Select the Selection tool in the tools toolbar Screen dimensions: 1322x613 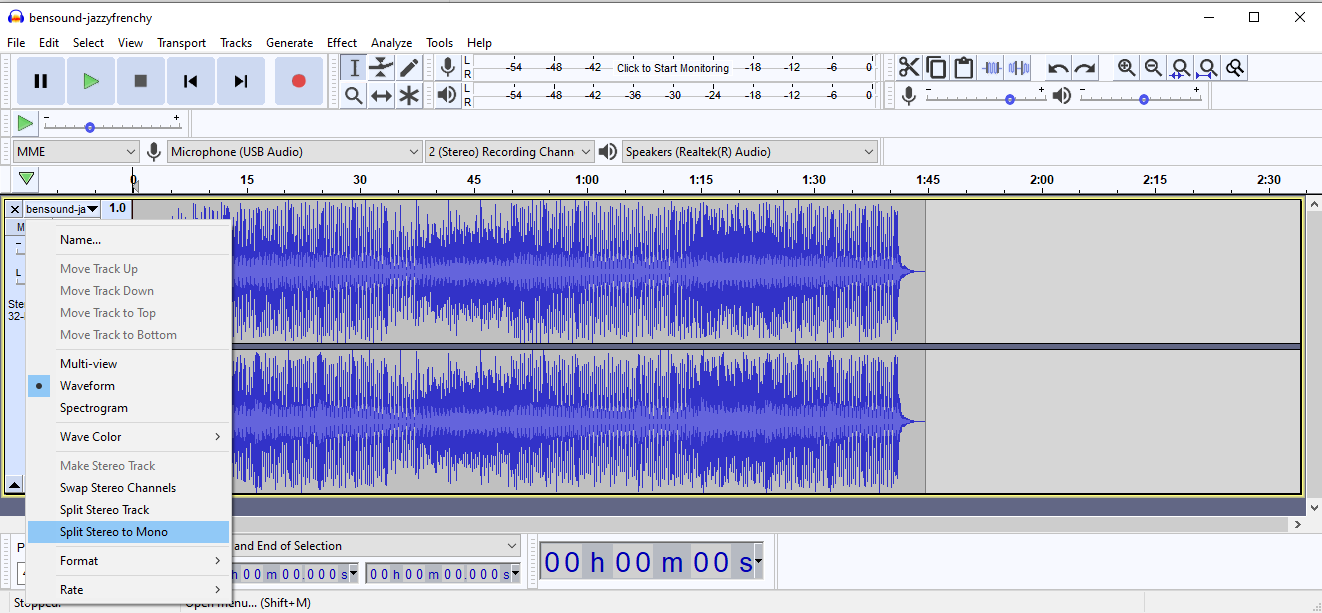[x=353, y=67]
